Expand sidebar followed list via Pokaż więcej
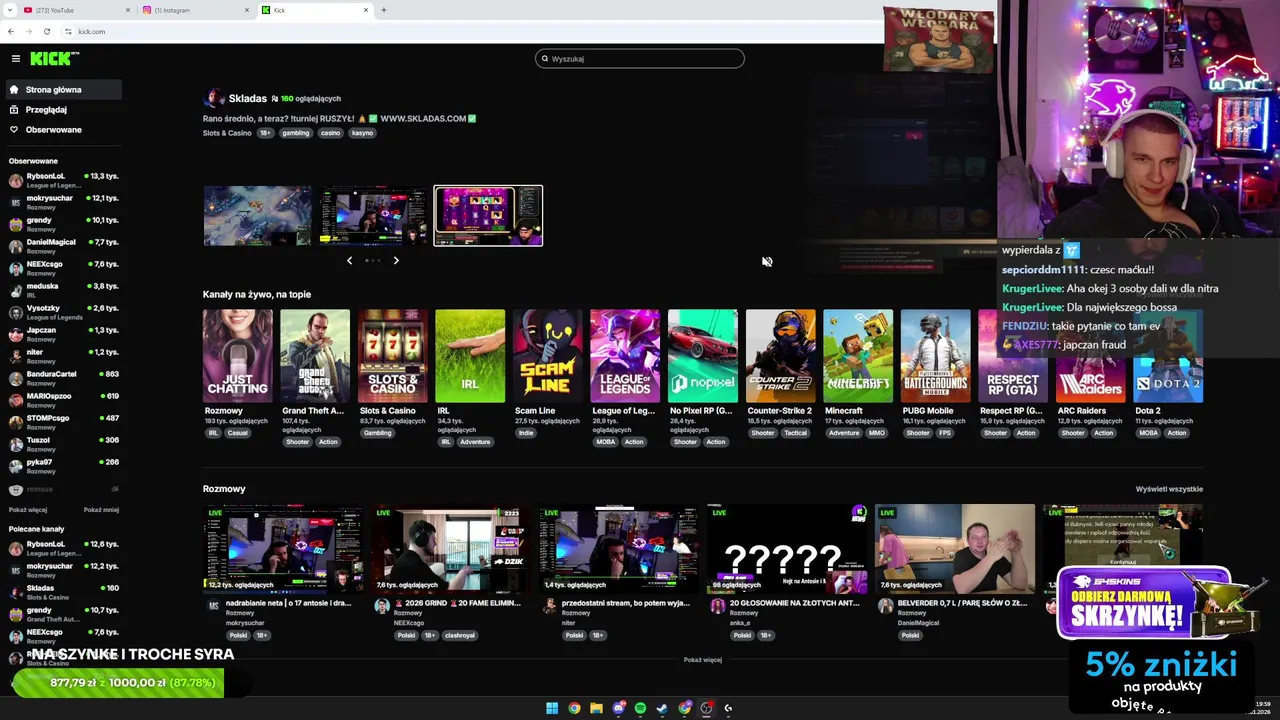The width and height of the screenshot is (1280, 720). click(x=28, y=509)
